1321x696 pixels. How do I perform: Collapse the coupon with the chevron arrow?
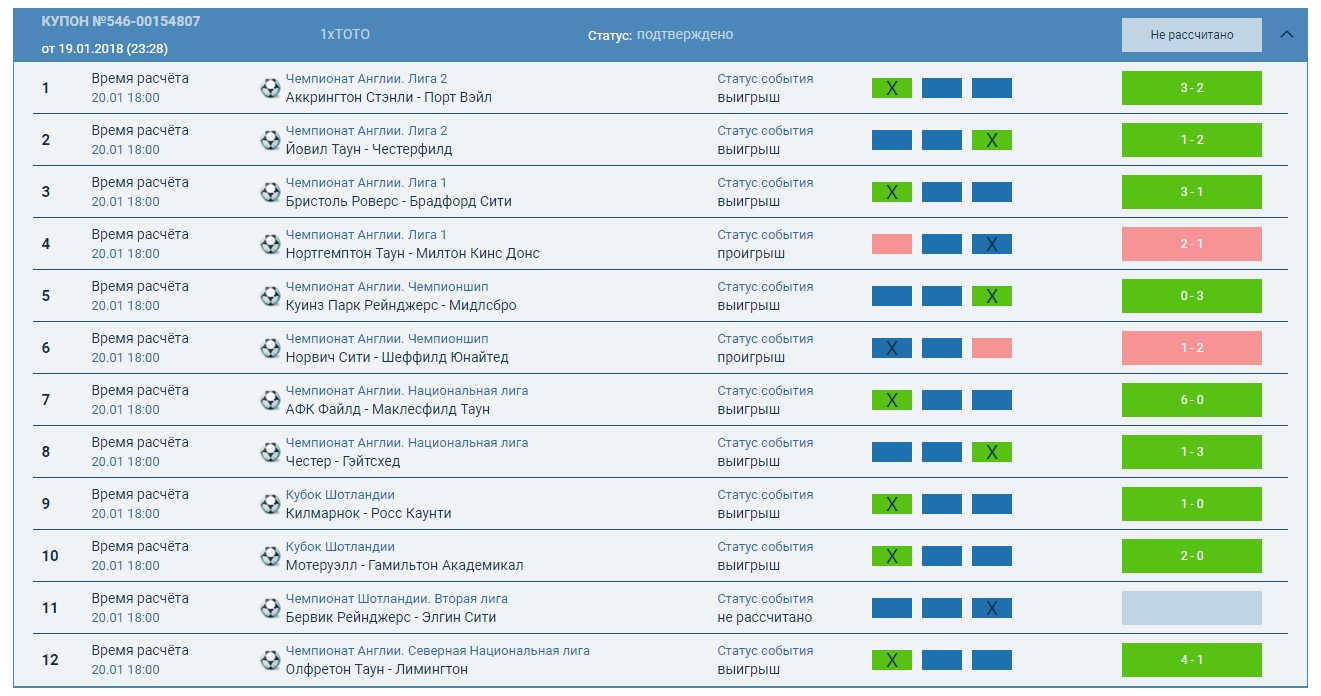tap(1287, 34)
